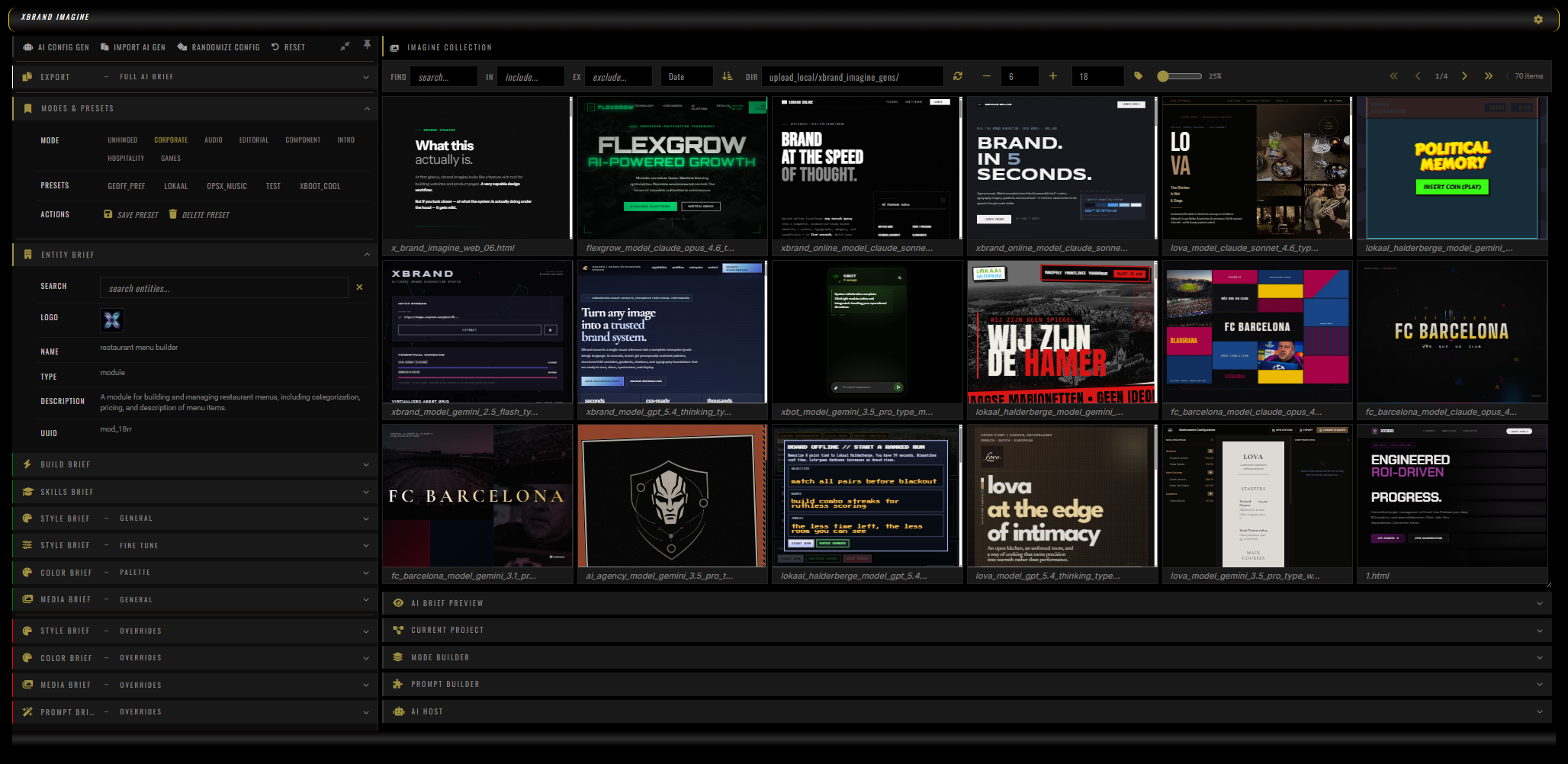Select the Component mode
Image resolution: width=1568 pixels, height=764 pixels.
click(x=303, y=140)
